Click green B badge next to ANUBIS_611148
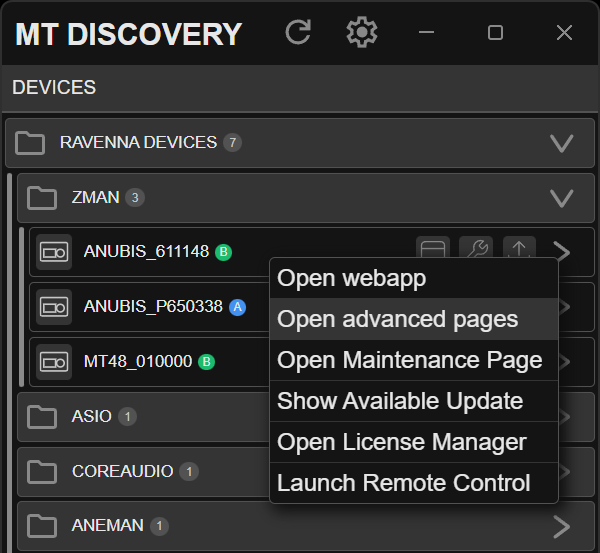This screenshot has width=600, height=553. (x=223, y=252)
